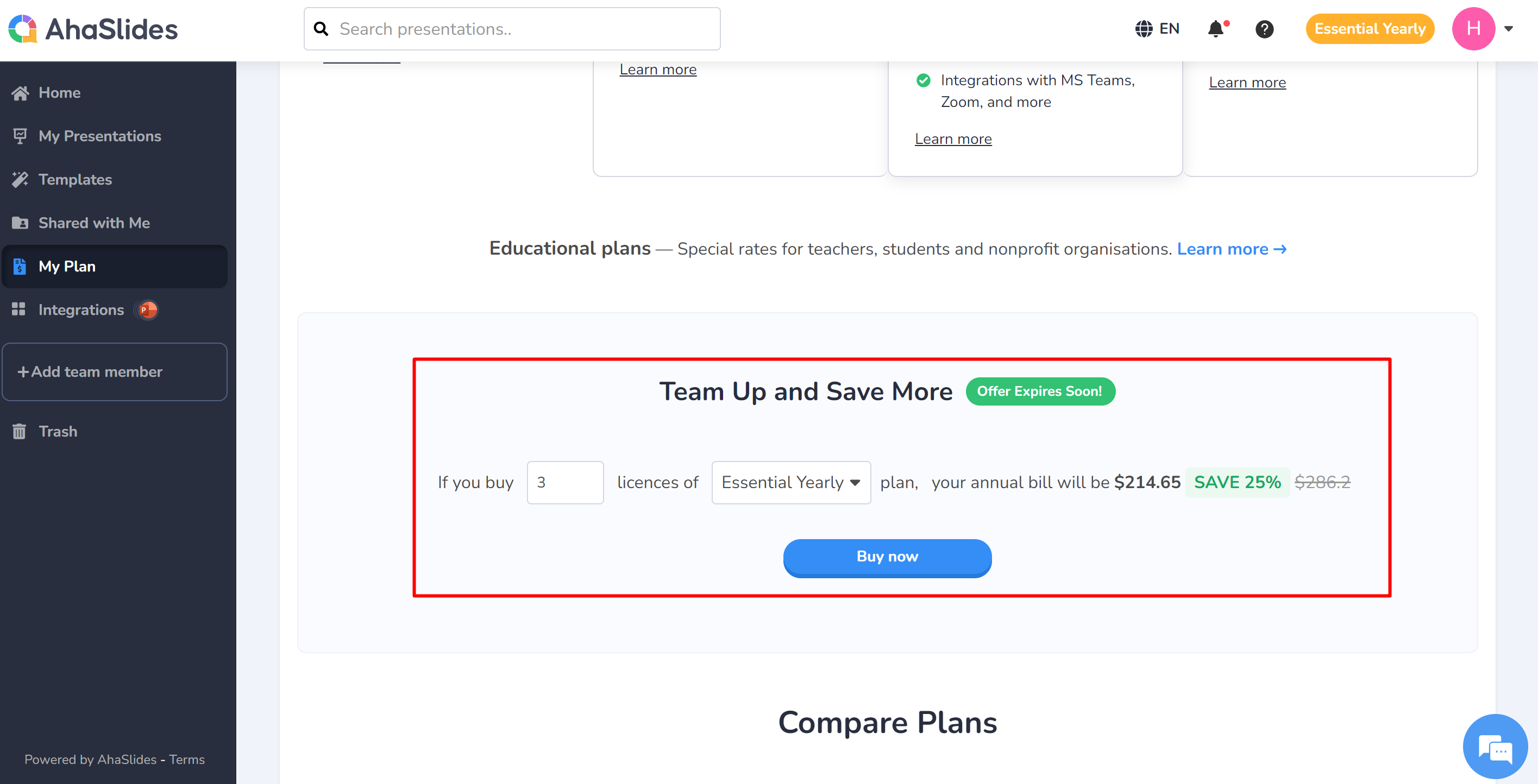Click the help question mark icon

[1264, 29]
